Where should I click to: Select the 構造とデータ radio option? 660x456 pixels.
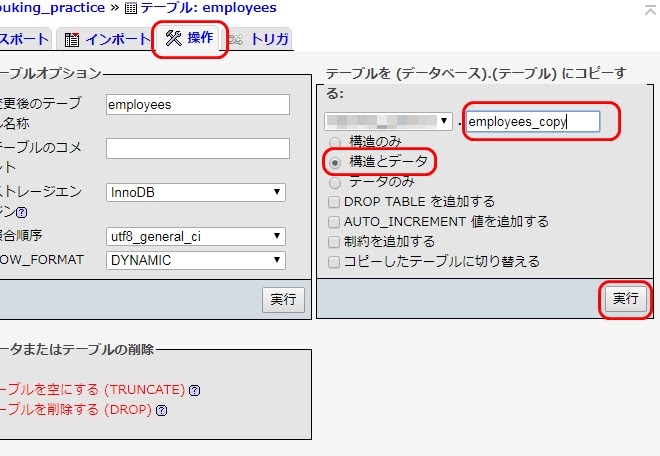click(x=335, y=163)
